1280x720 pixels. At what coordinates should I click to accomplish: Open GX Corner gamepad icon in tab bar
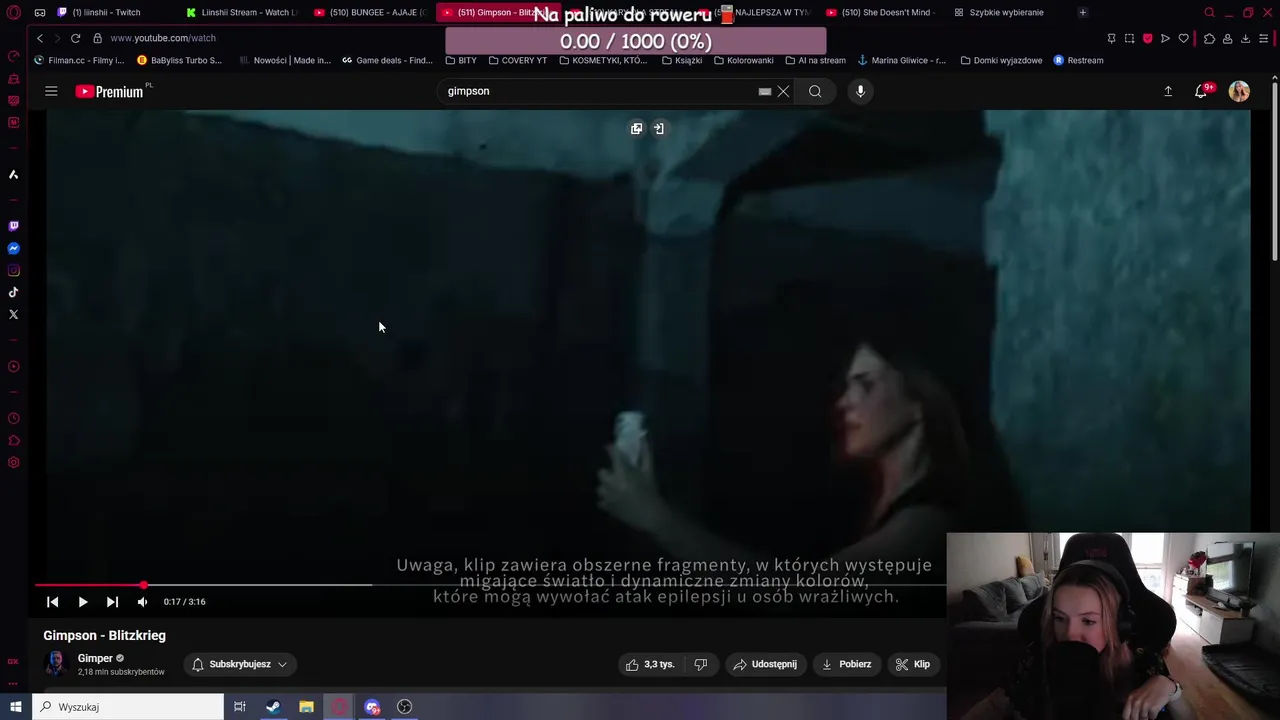point(40,13)
